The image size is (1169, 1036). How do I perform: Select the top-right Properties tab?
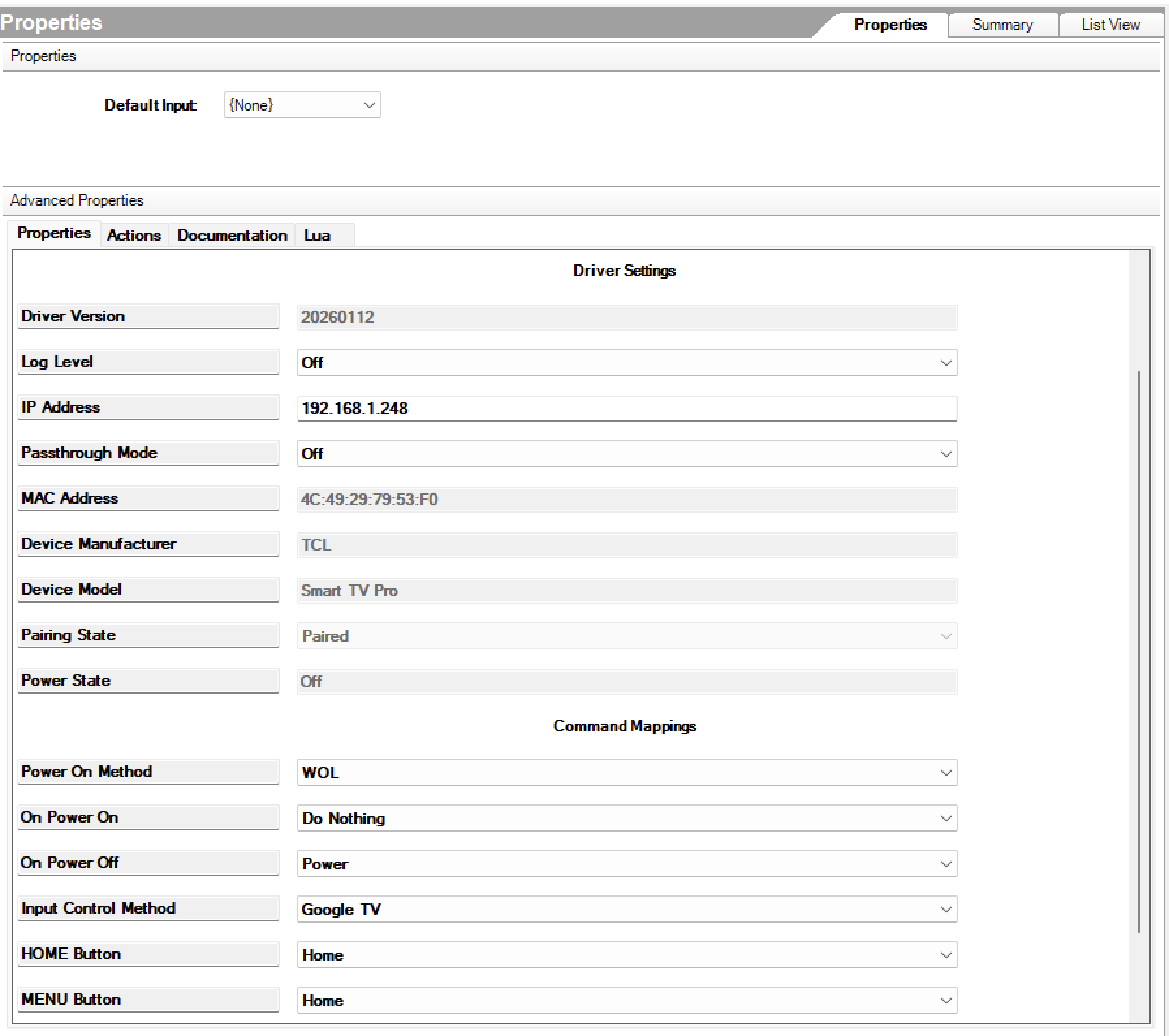point(890,25)
